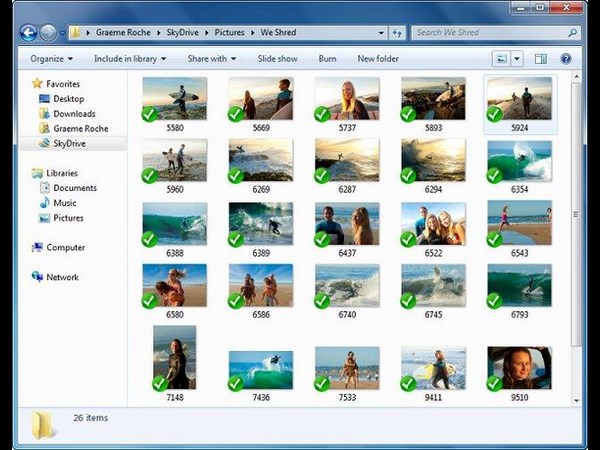Expand the Include in library dropdown
The image size is (600, 450).
coord(130,59)
